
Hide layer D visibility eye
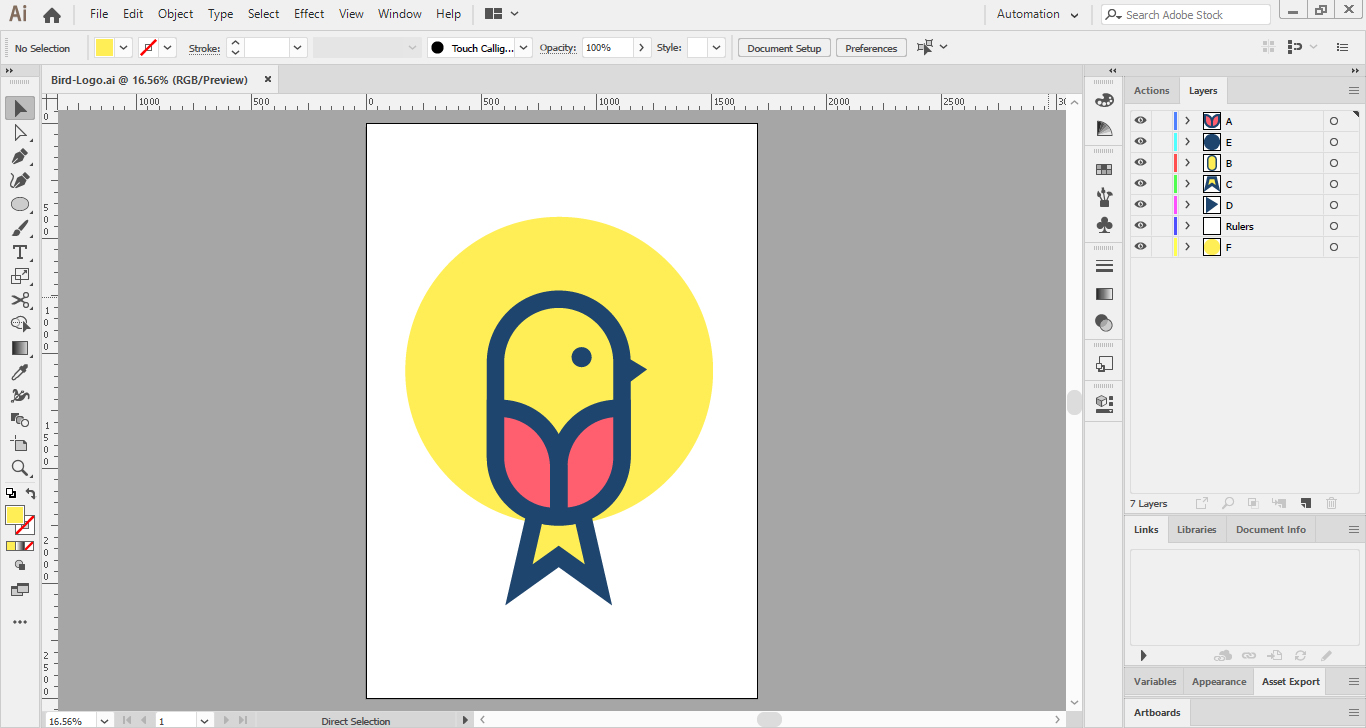[x=1140, y=204]
